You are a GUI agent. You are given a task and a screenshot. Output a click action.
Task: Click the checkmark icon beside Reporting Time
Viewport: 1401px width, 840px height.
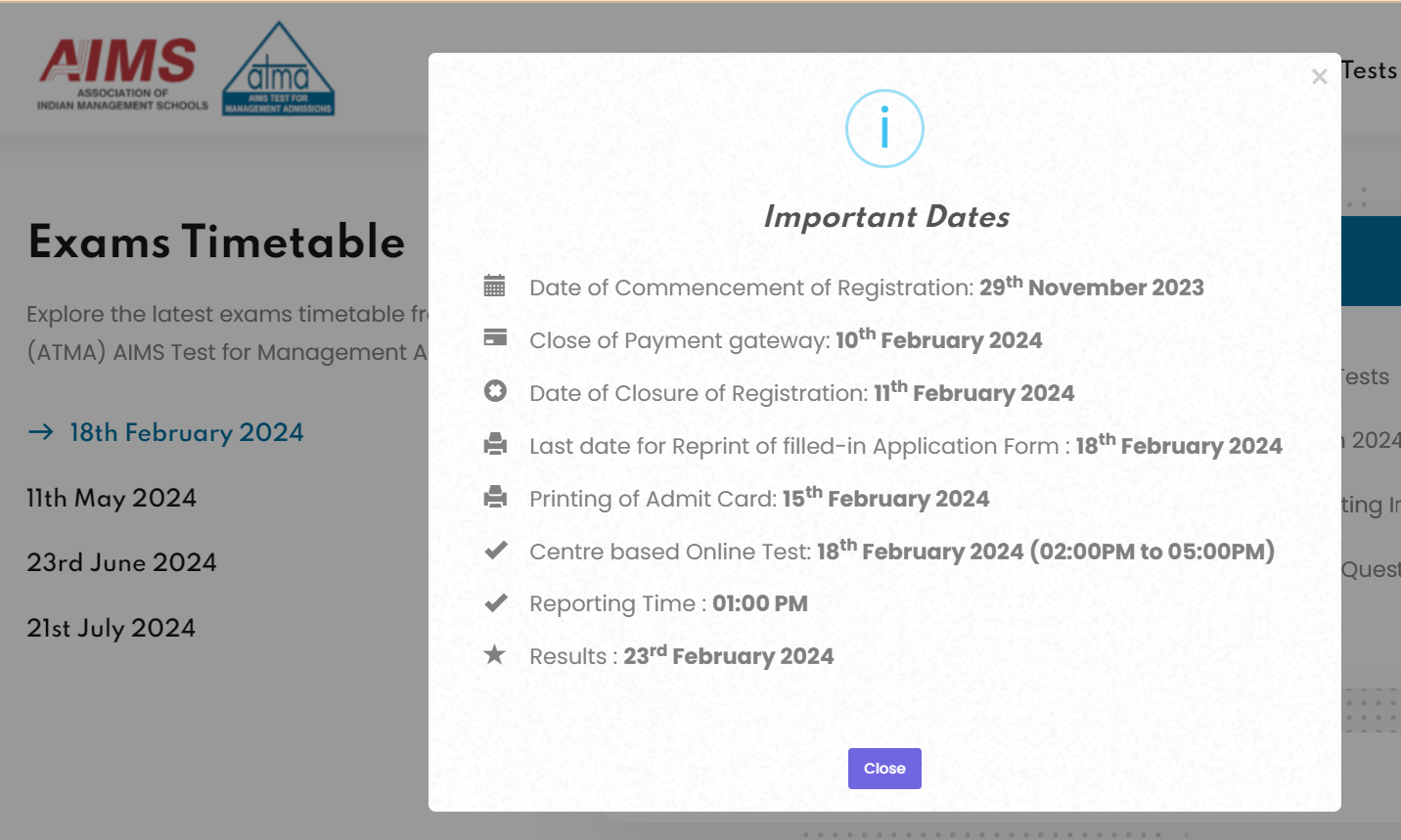495,602
